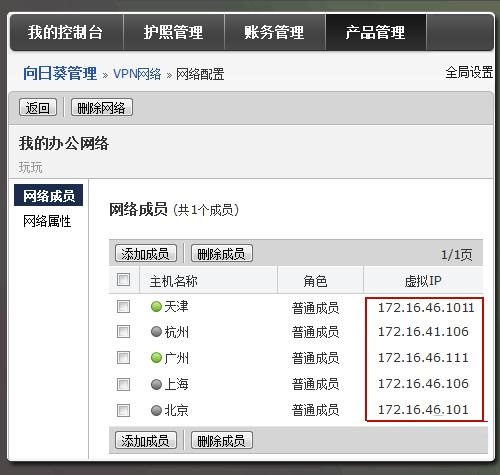
Task: Click the 删除网络 button
Action: (102, 108)
